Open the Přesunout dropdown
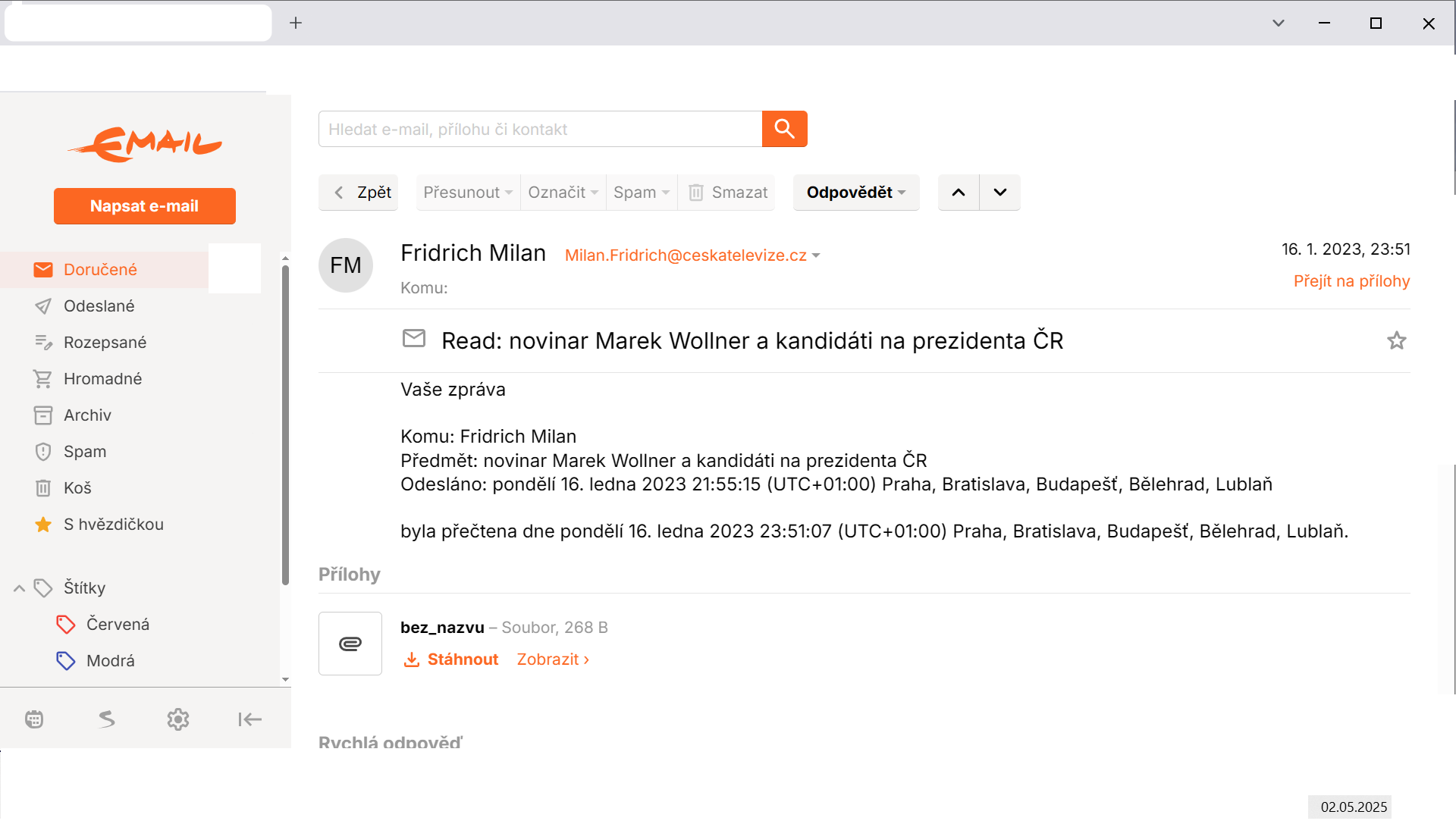1456x824 pixels. (468, 193)
